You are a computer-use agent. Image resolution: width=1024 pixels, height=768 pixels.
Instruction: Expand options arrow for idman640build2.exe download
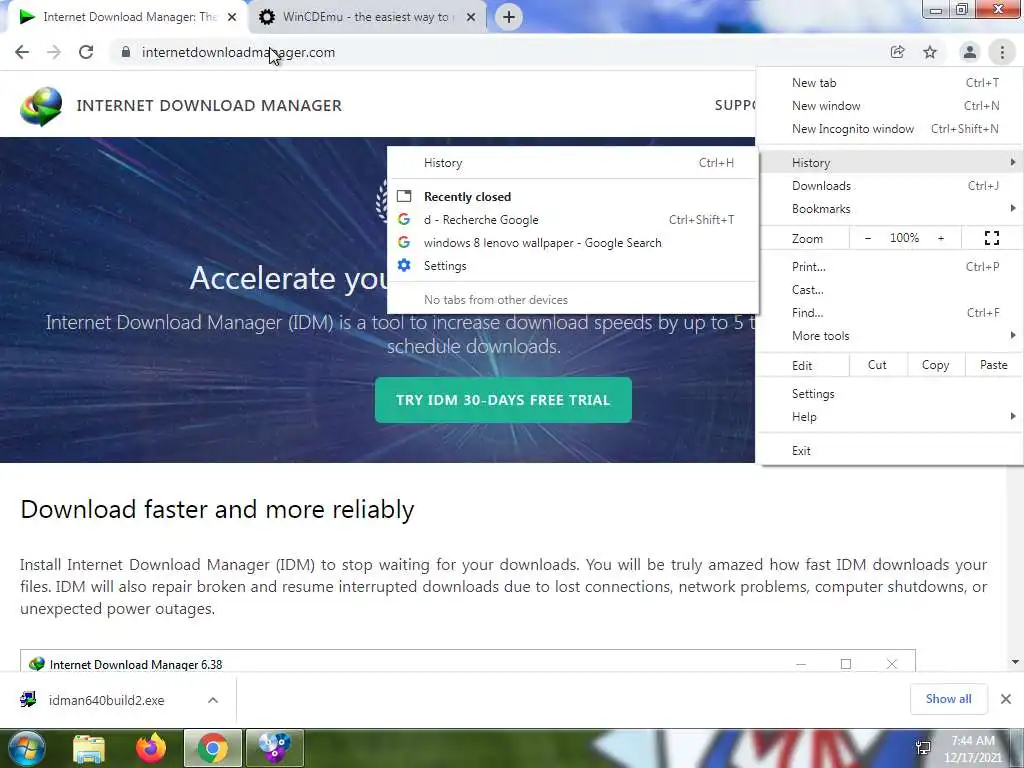click(x=213, y=700)
